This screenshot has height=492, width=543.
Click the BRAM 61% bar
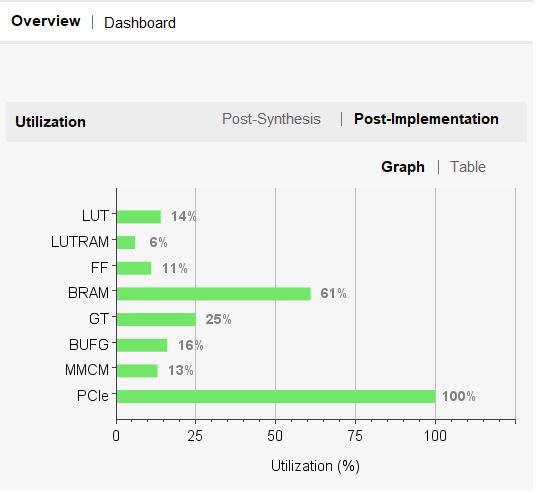point(214,294)
